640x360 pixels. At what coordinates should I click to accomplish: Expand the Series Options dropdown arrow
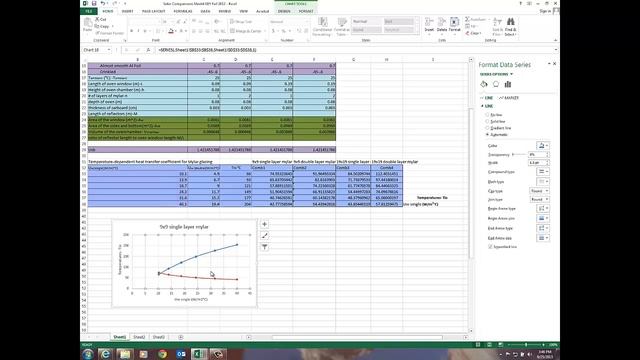tap(511, 74)
